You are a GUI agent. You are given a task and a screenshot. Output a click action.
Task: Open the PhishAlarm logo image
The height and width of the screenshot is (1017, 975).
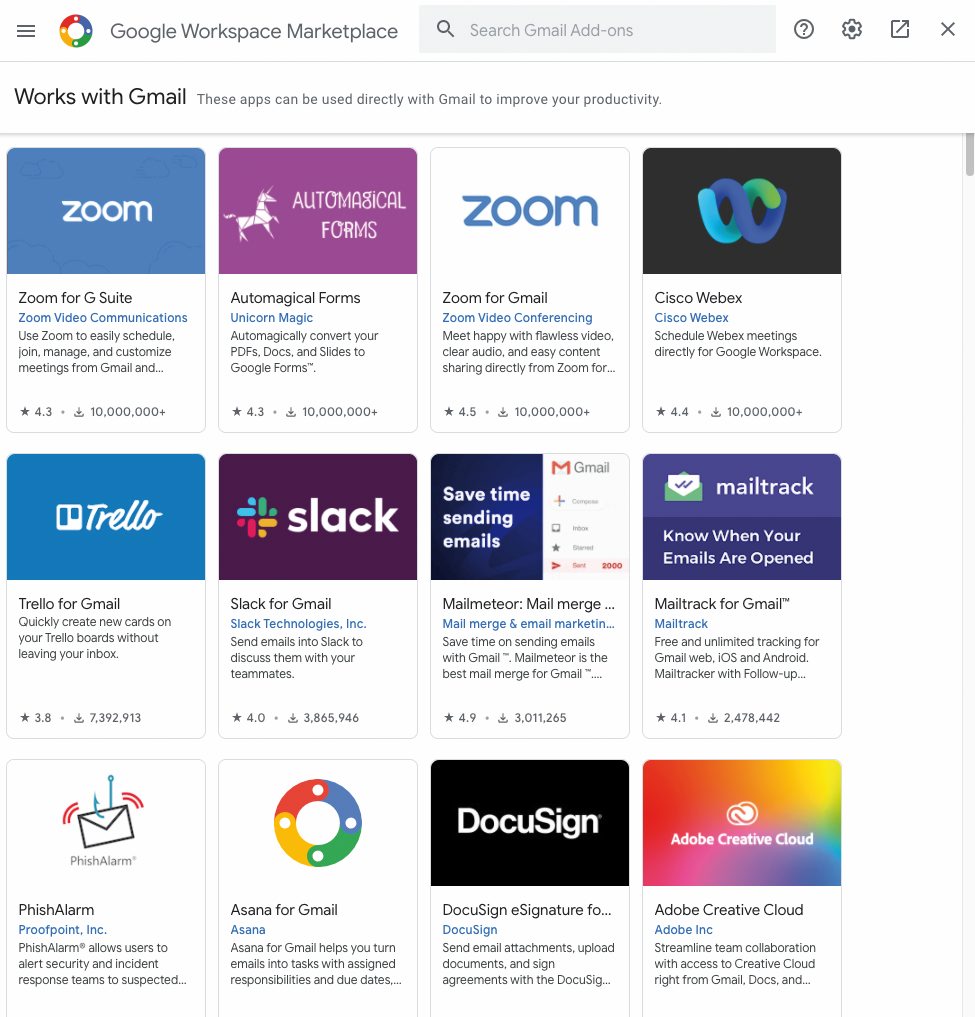106,823
